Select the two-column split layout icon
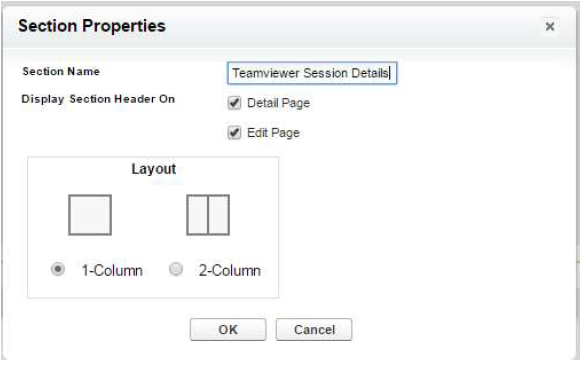 (208, 215)
